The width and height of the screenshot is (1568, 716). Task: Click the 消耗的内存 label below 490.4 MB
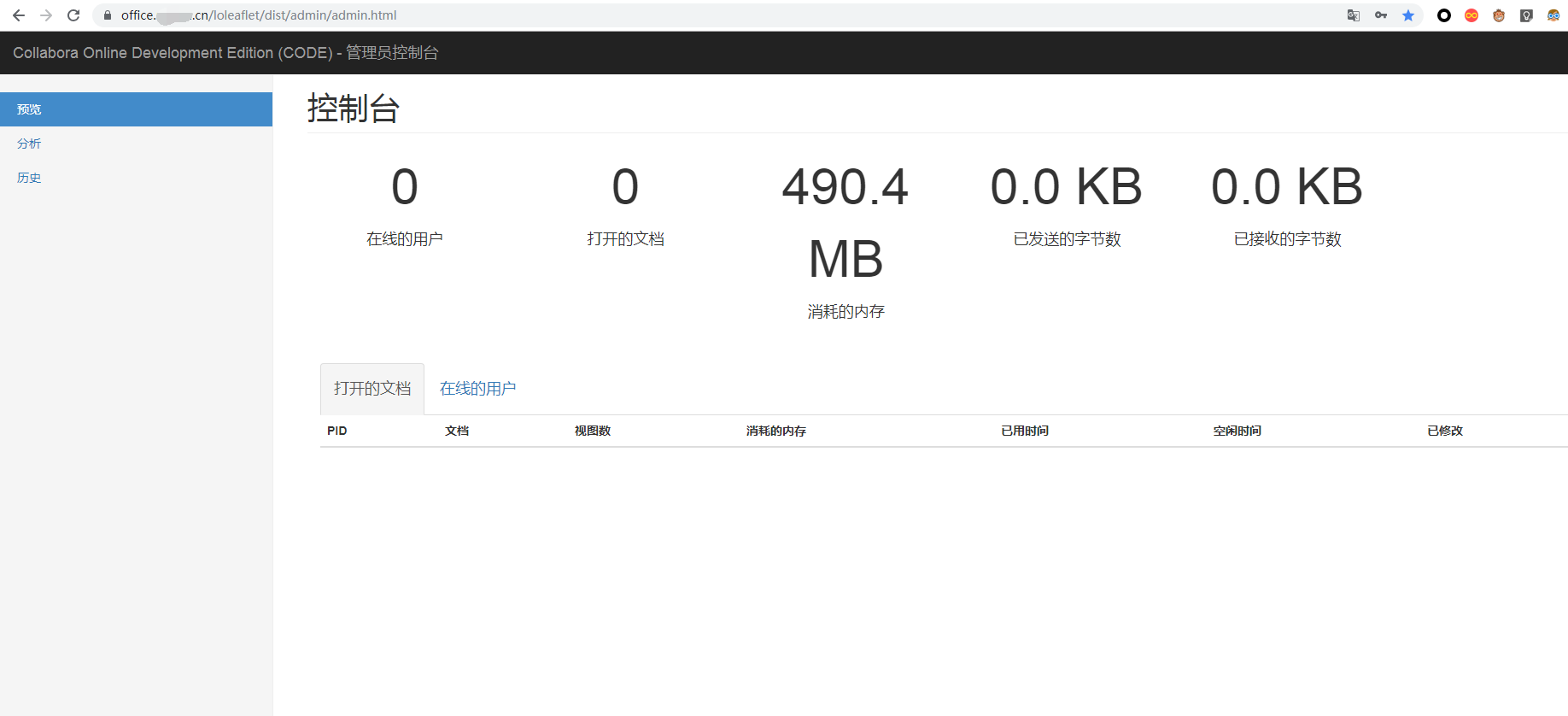coord(846,312)
